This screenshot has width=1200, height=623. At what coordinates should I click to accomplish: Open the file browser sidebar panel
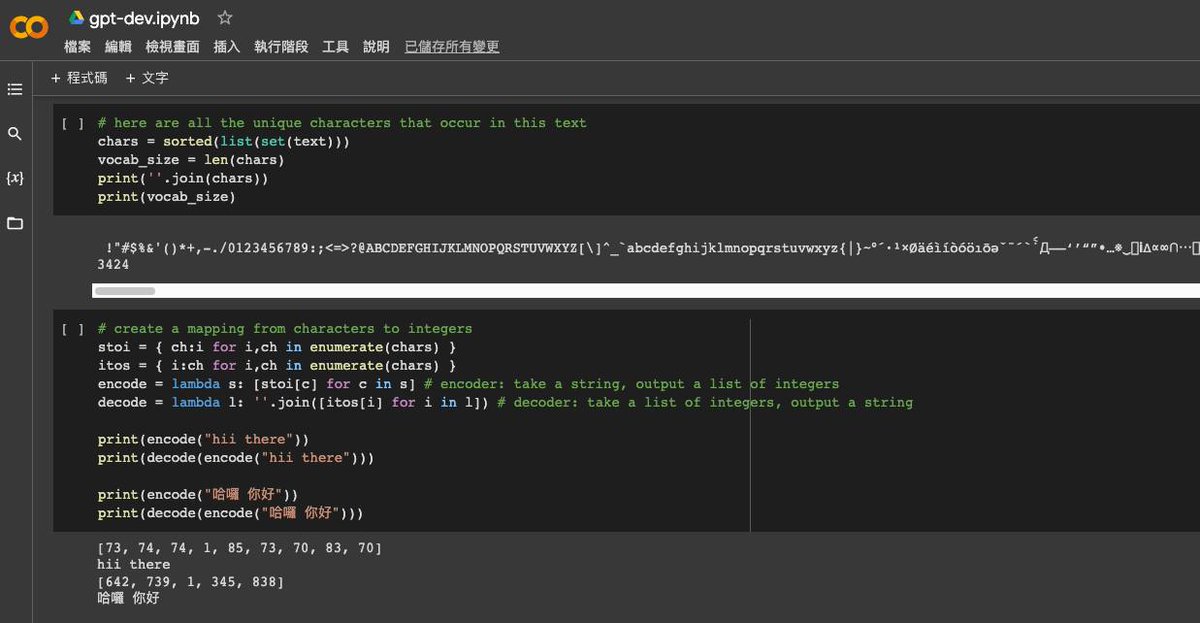pyautogui.click(x=15, y=224)
